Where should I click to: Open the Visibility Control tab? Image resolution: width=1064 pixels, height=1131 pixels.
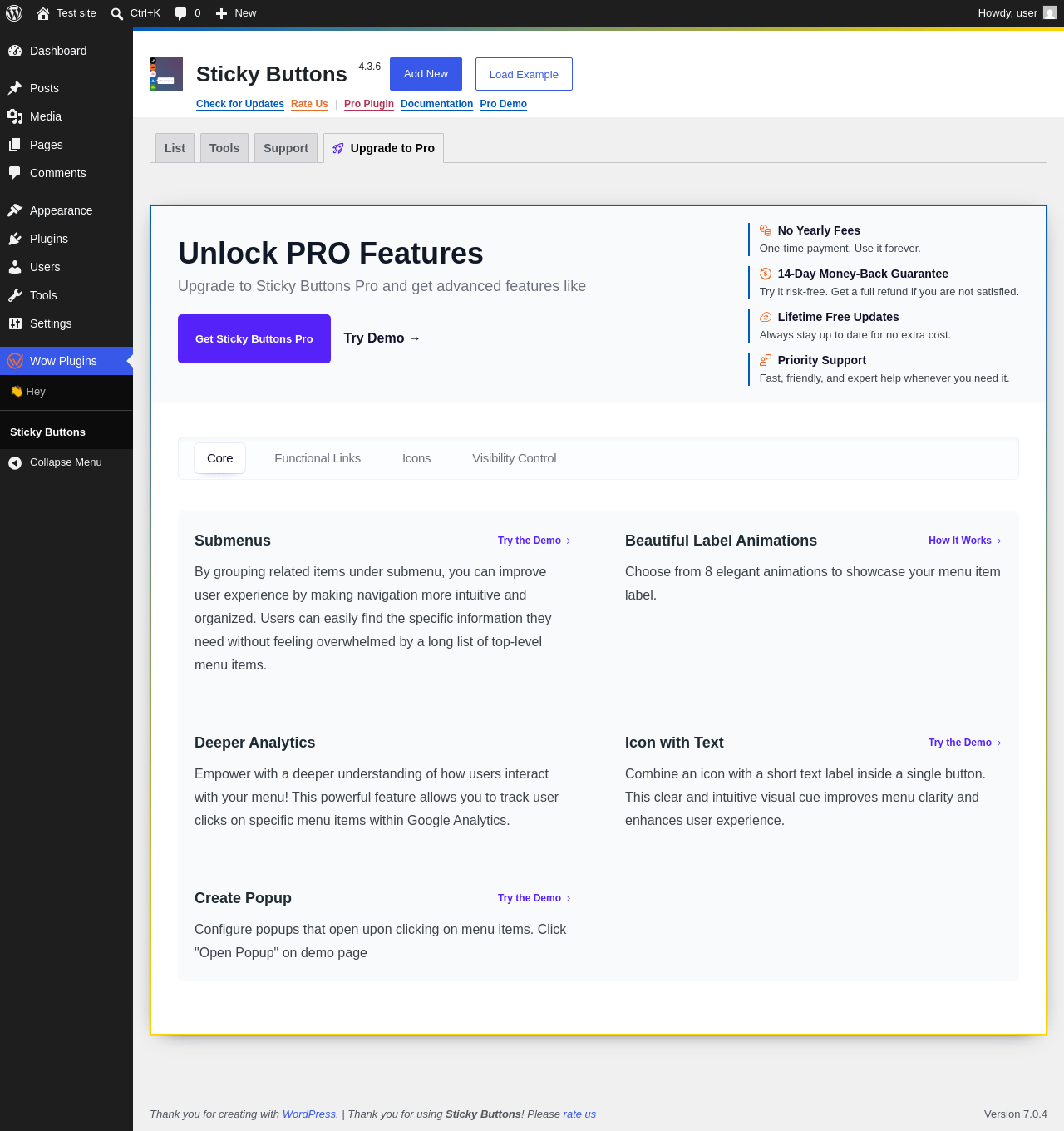(x=515, y=458)
